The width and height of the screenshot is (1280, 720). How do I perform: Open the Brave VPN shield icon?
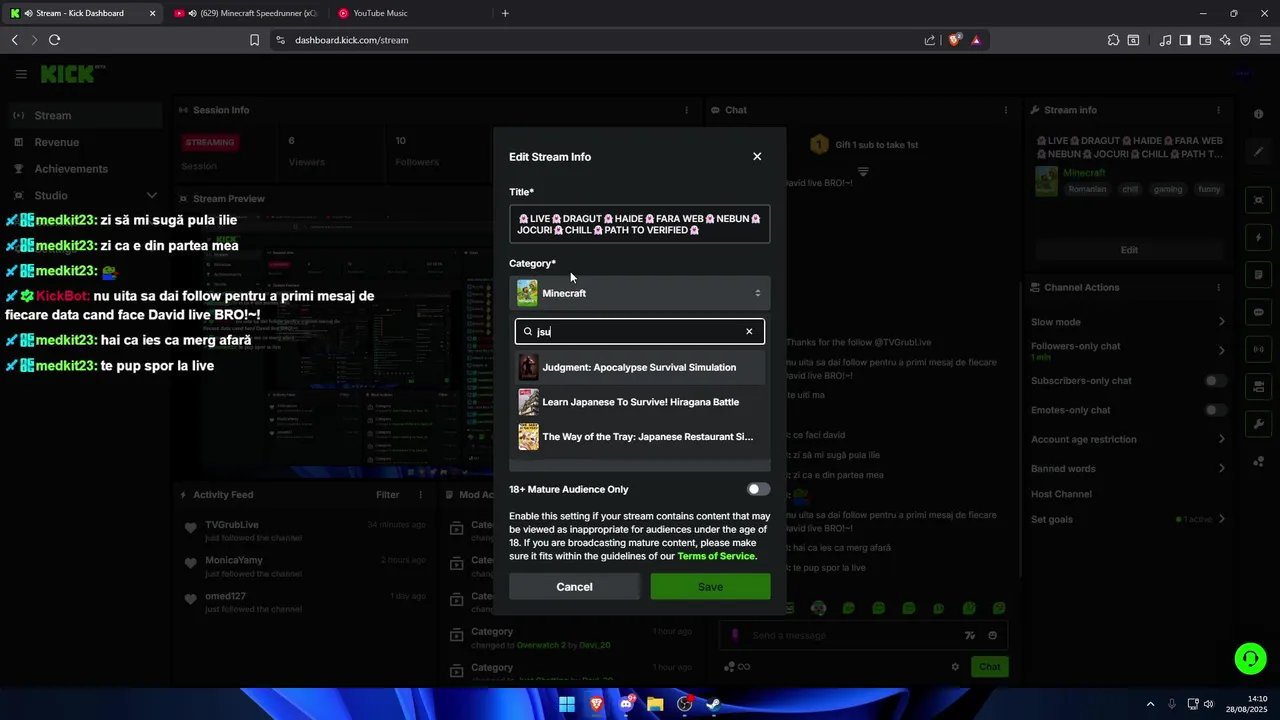1245,40
